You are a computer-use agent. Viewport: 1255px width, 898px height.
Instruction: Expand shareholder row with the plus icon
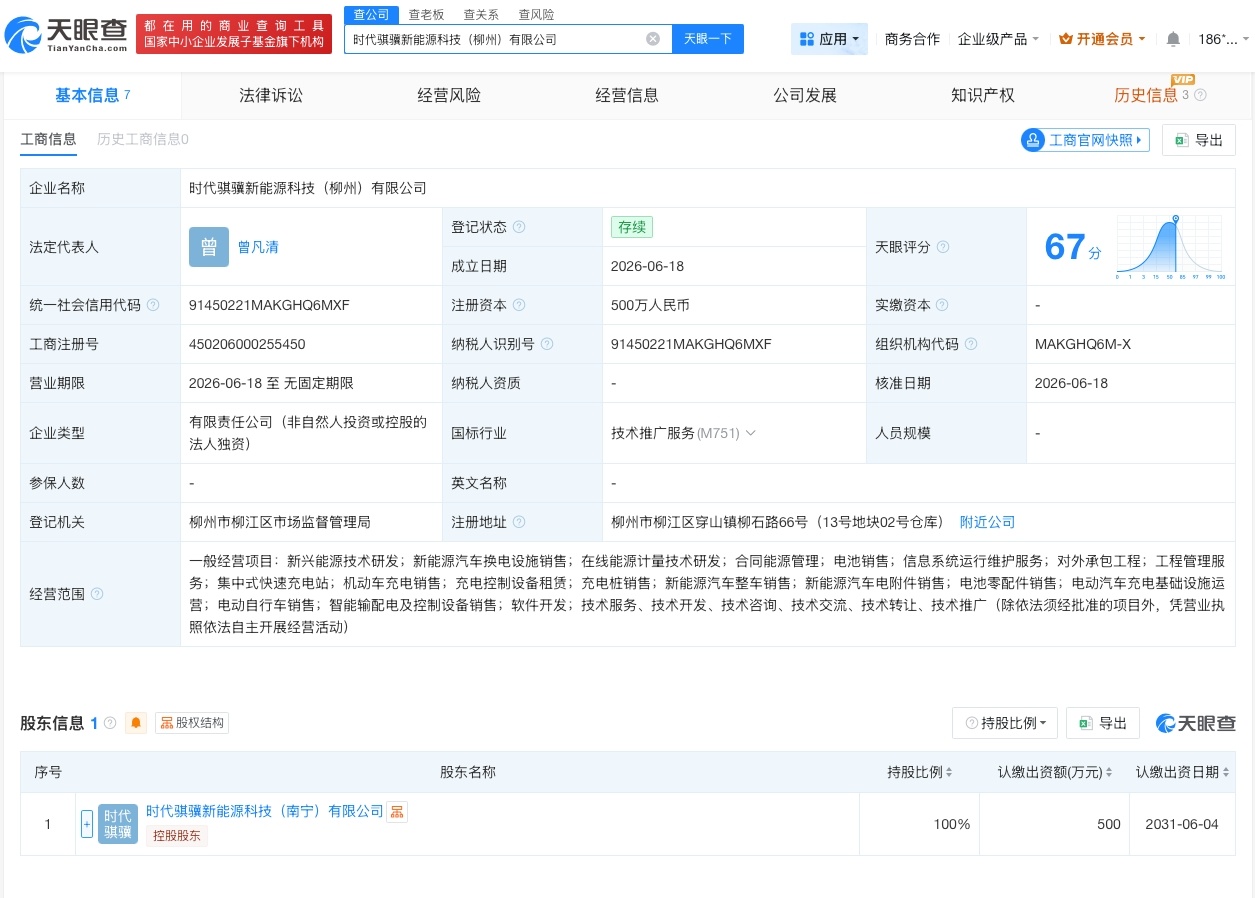click(87, 824)
